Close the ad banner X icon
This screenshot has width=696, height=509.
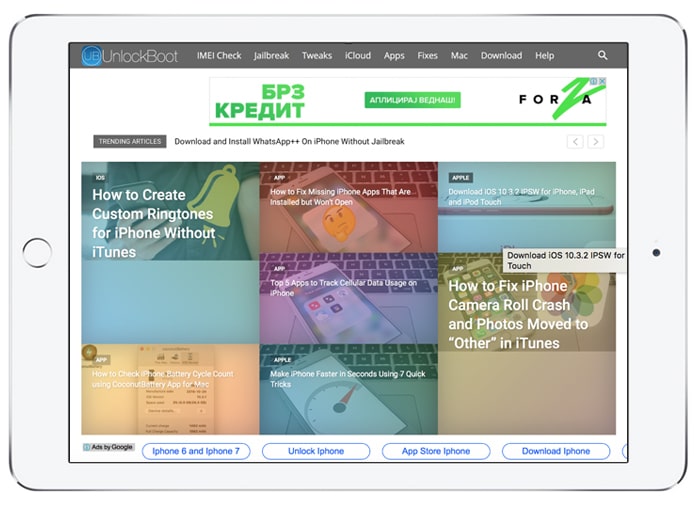click(x=602, y=81)
